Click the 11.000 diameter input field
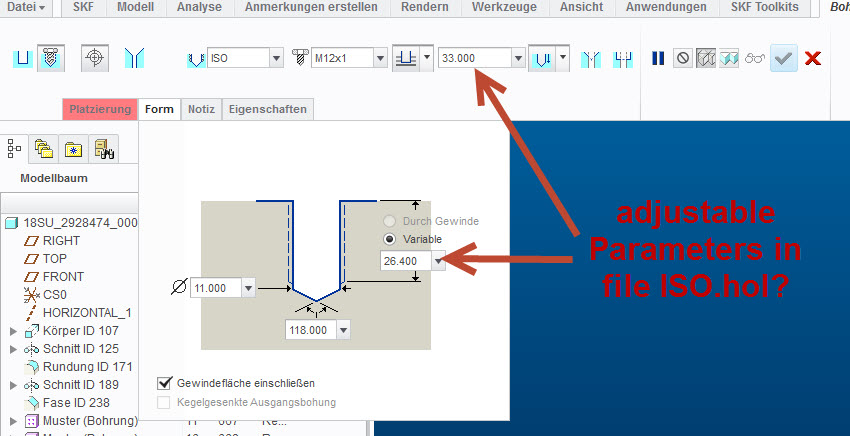Viewport: 850px width, 436px height. click(216, 288)
